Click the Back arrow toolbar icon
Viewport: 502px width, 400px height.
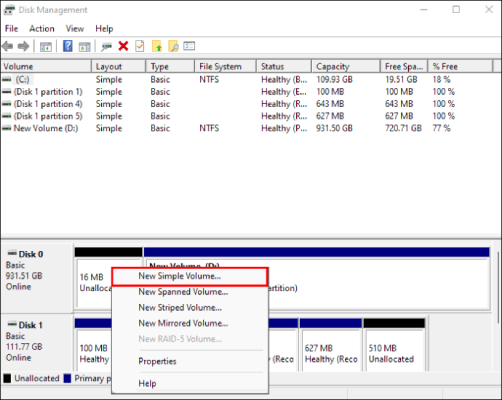(x=7, y=46)
